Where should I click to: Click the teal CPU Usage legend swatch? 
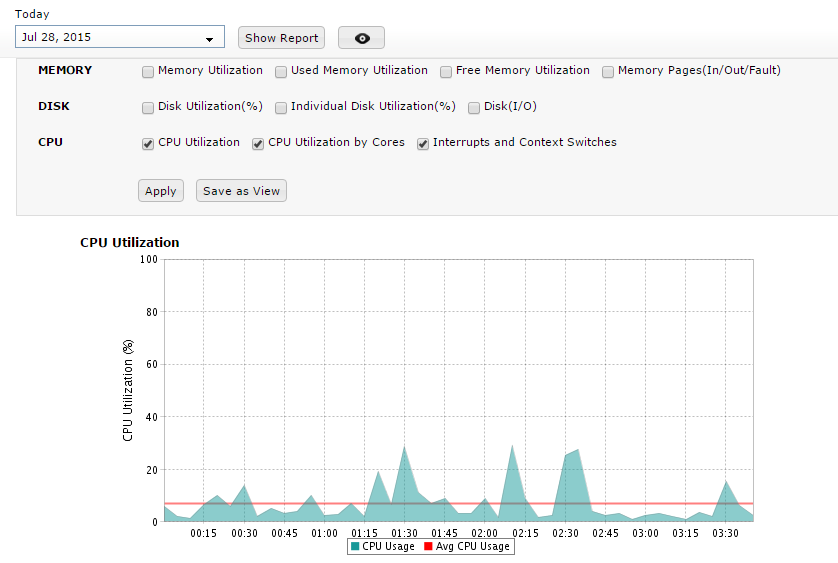[x=355, y=547]
